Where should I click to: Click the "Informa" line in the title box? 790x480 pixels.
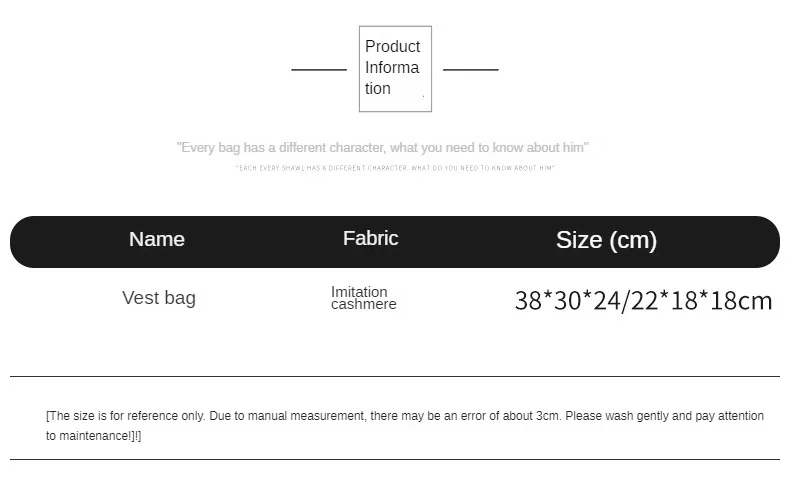[392, 68]
